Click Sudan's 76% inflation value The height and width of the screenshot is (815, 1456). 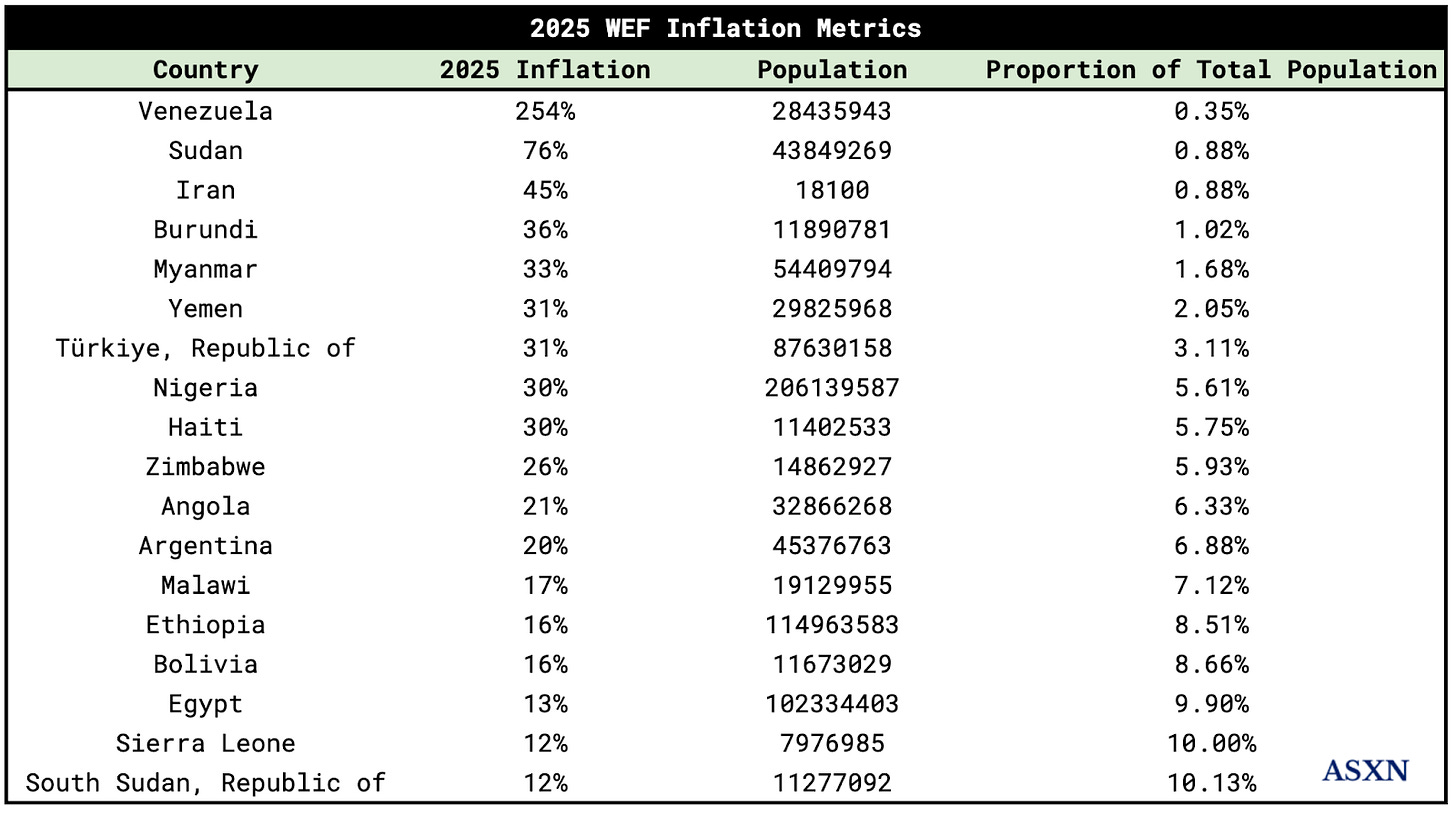click(x=545, y=151)
